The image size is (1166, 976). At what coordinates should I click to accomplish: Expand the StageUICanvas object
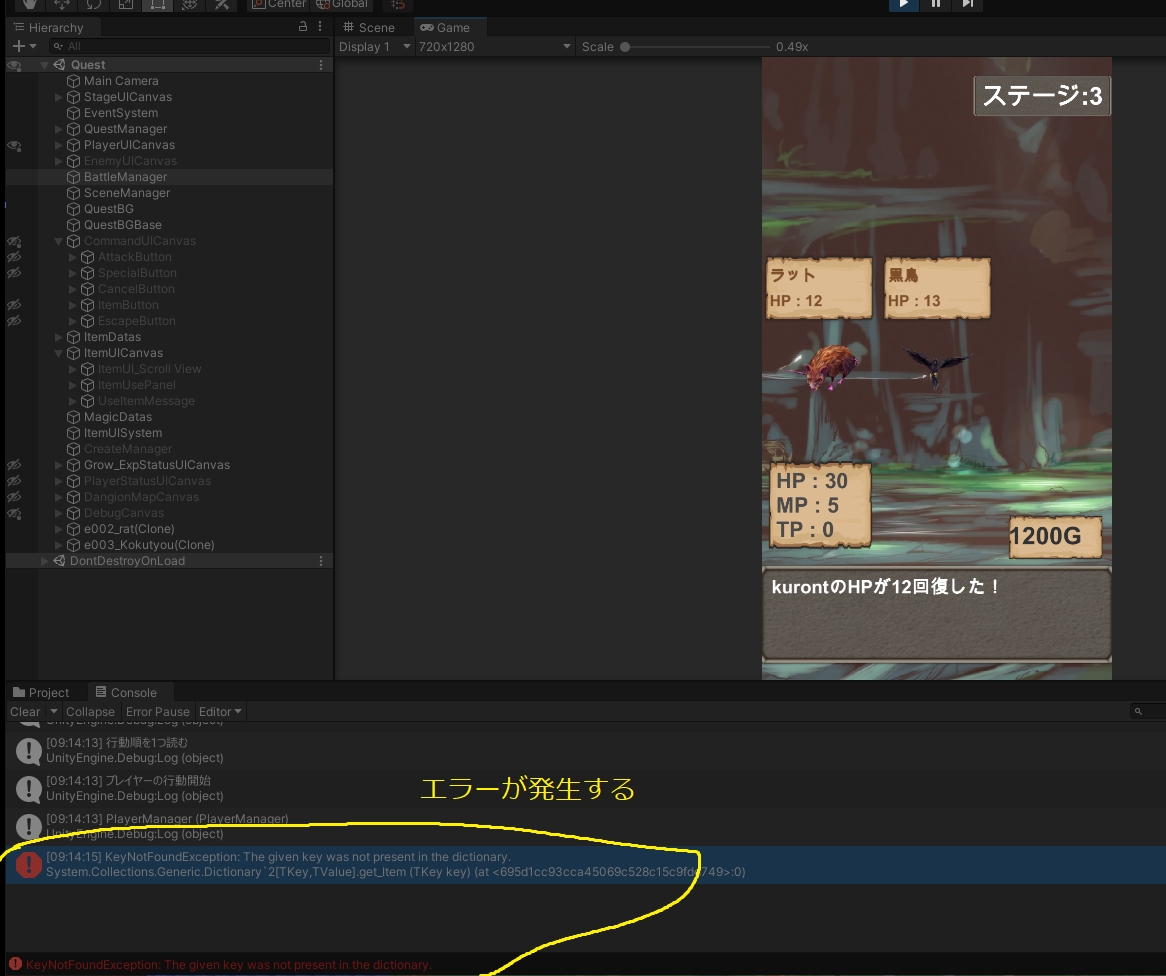tap(59, 97)
